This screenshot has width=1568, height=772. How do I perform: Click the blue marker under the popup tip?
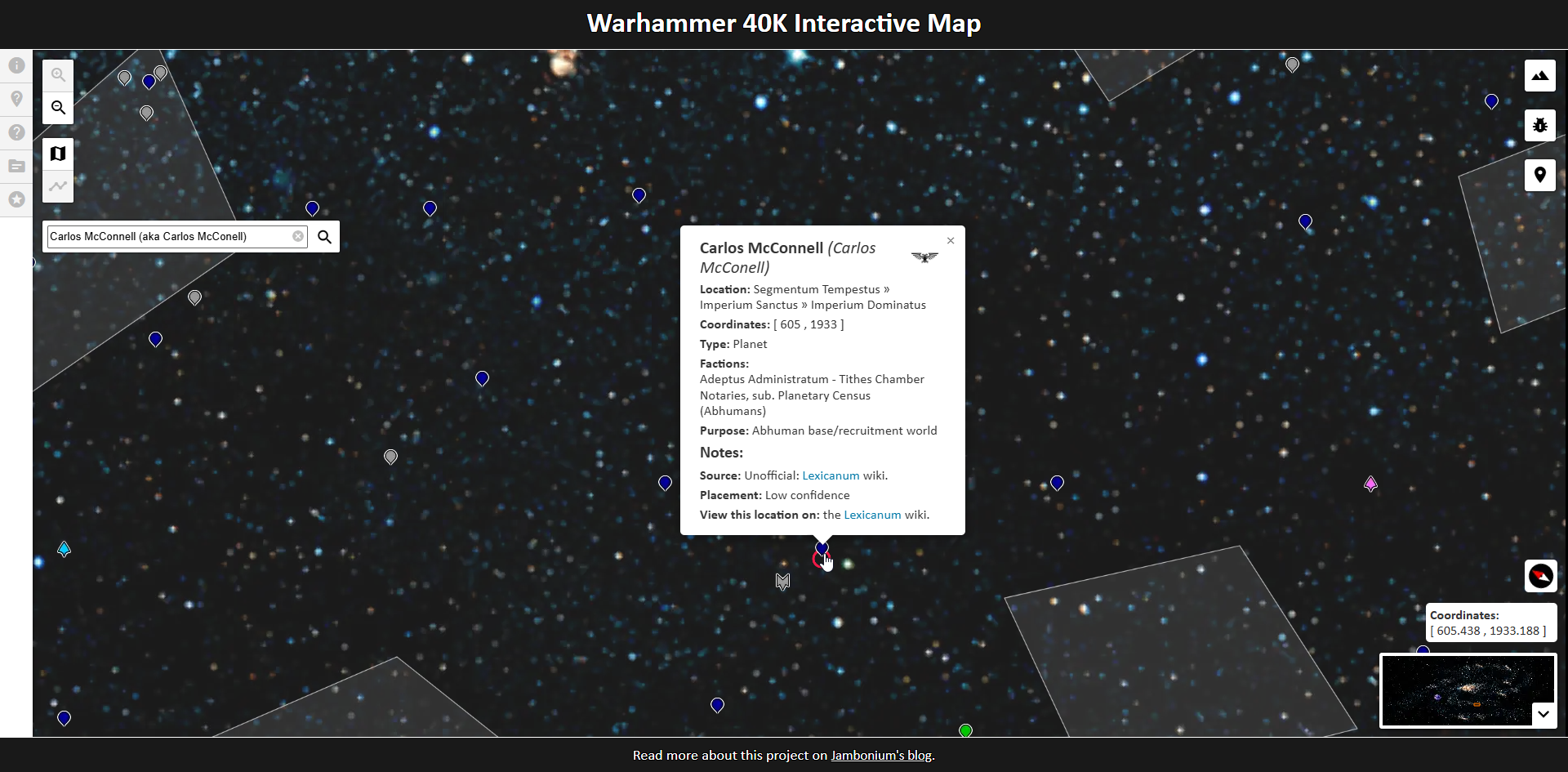tap(822, 547)
